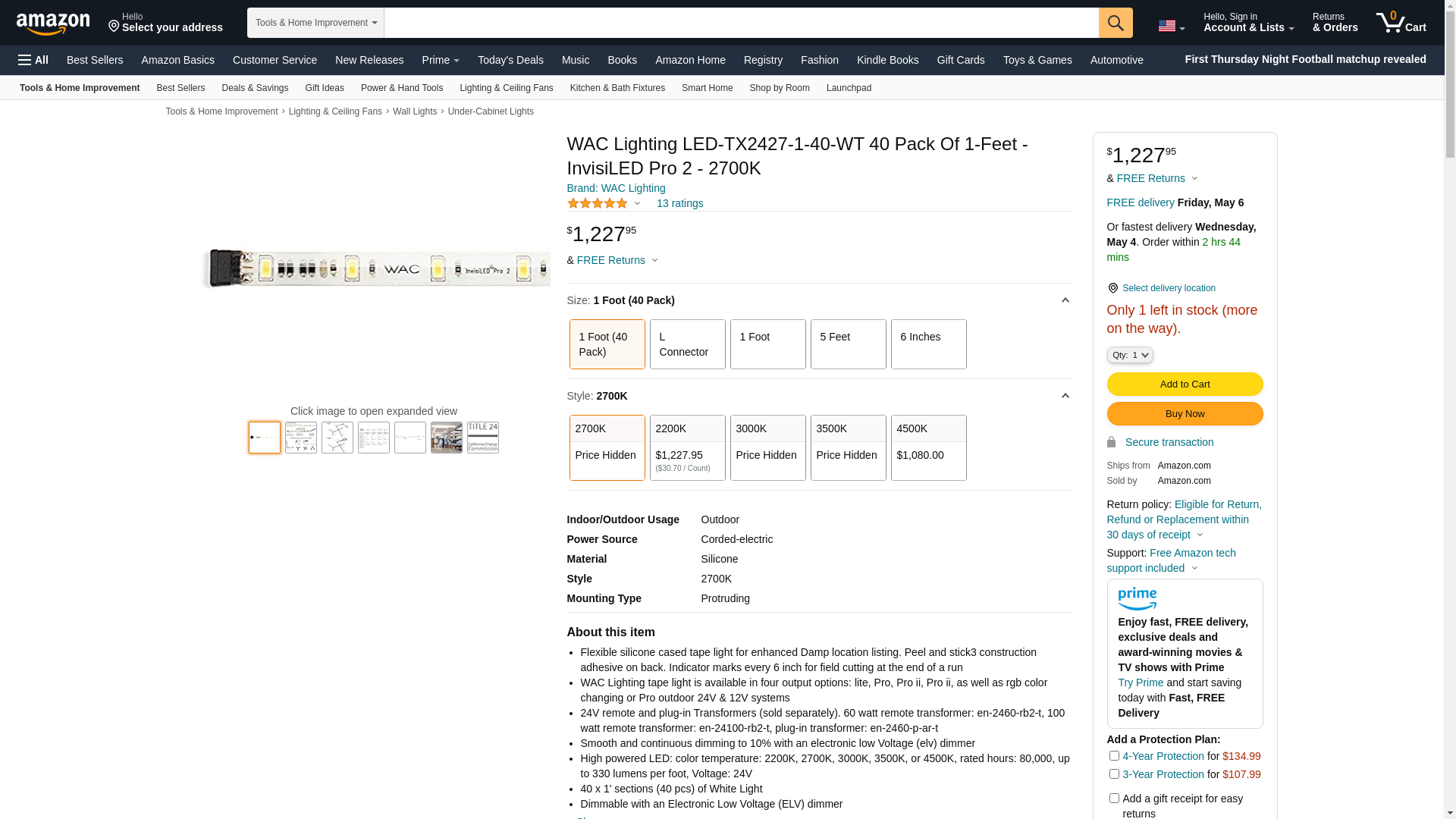
Task: Click the five-star rating icon
Action: (598, 203)
